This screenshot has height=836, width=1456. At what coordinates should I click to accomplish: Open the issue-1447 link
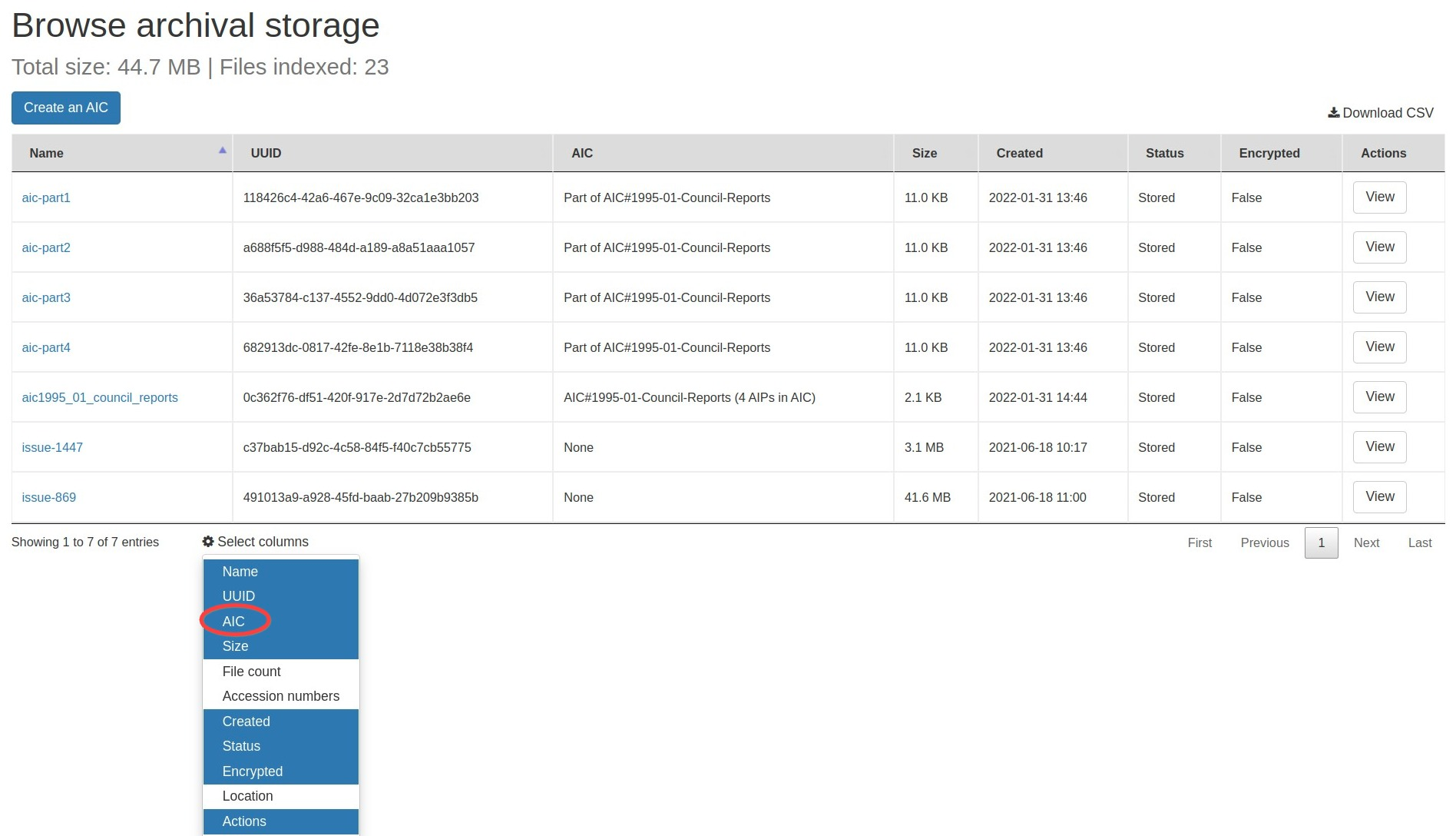[x=52, y=447]
